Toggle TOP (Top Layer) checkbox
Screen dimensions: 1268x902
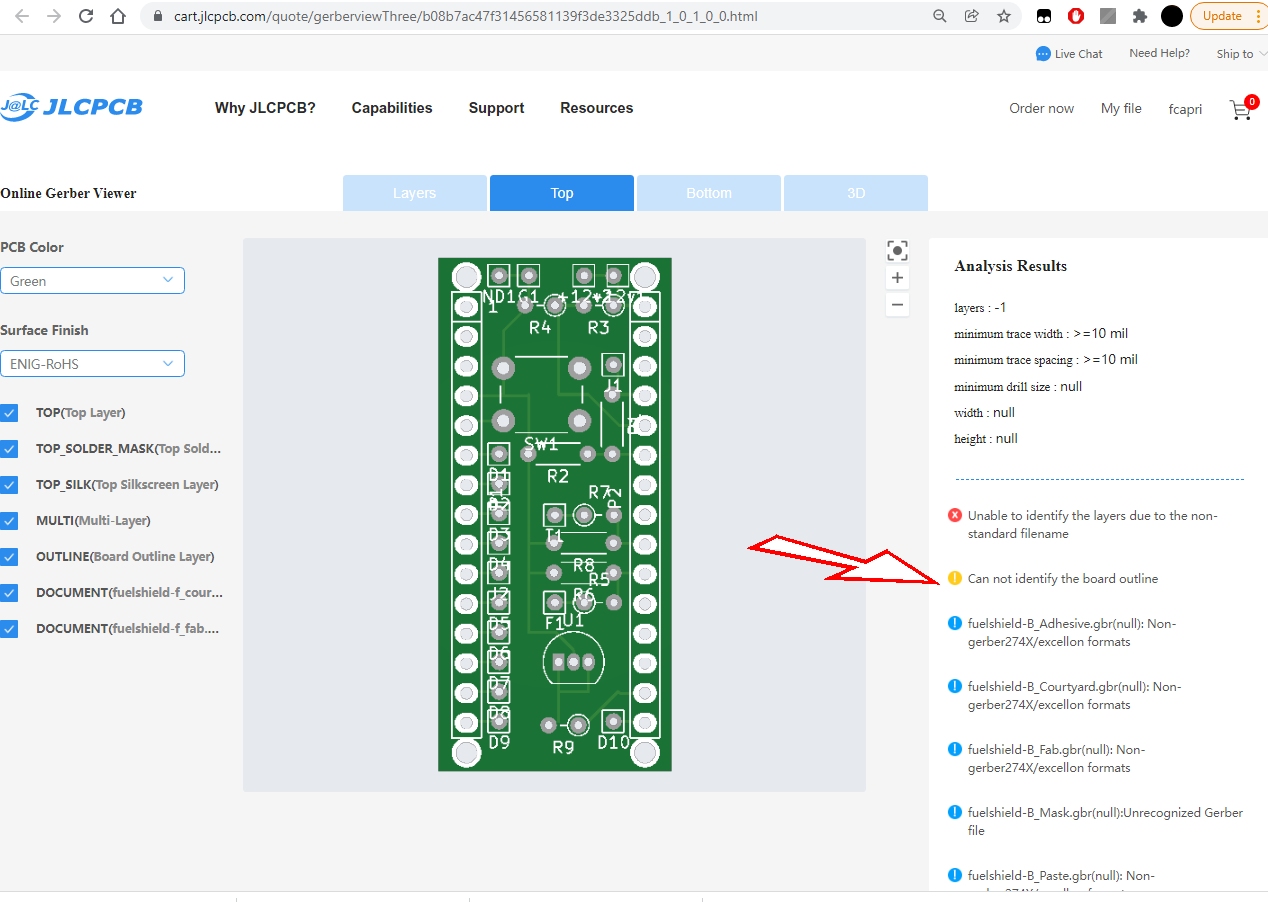tap(9, 413)
